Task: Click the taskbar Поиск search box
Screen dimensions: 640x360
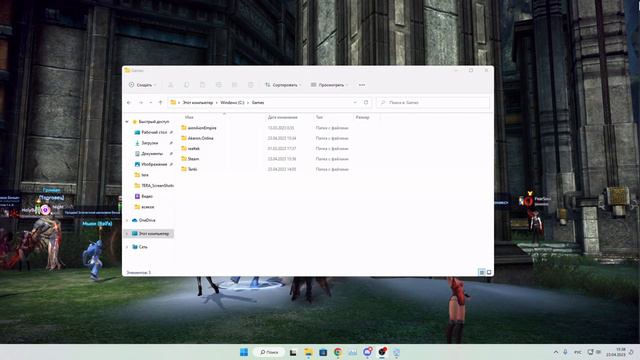Action: [269, 352]
